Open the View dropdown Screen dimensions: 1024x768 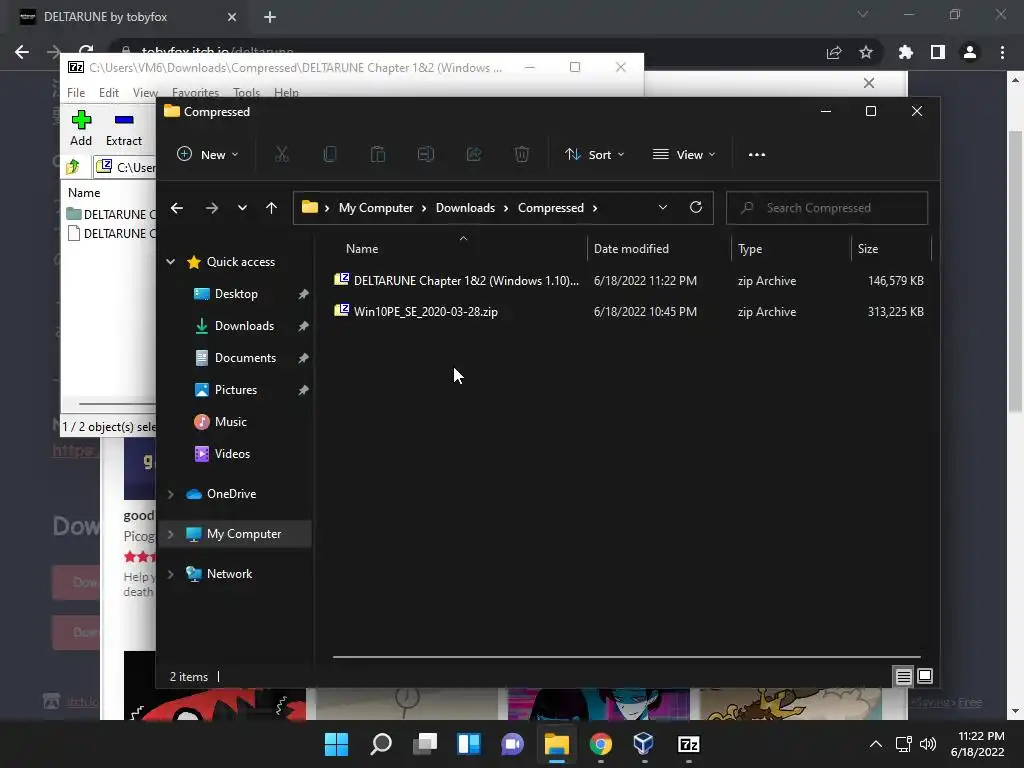pos(684,155)
